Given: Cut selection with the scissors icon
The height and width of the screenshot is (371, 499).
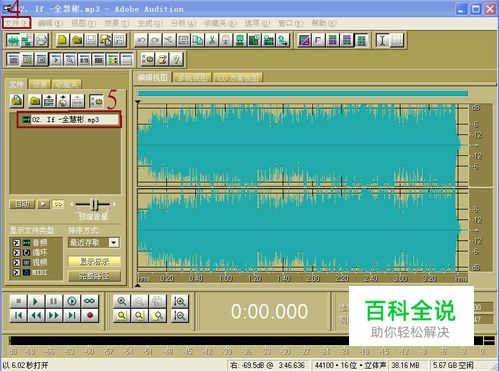Looking at the screenshot, I should (212, 40).
